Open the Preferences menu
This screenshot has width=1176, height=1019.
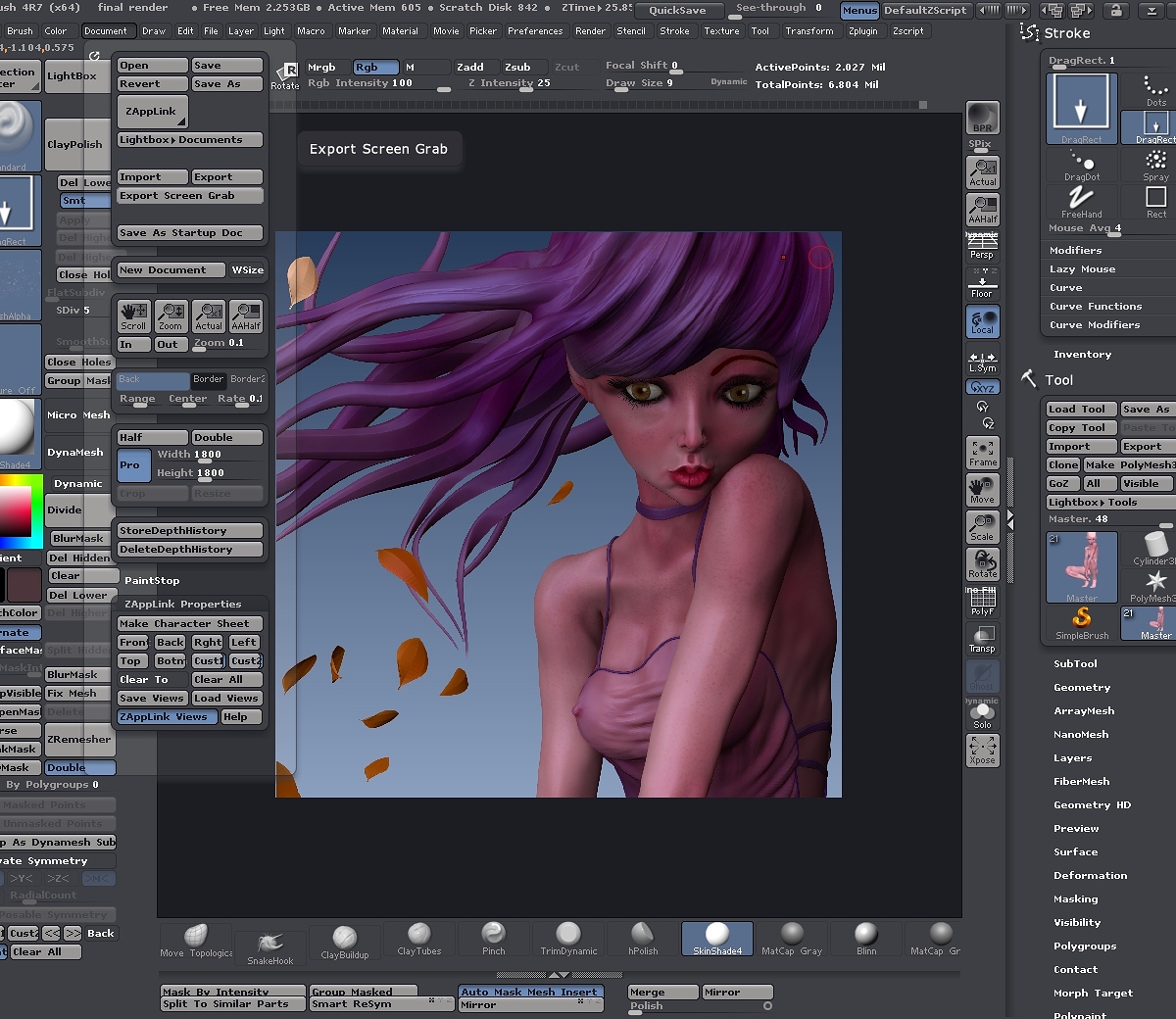coord(535,30)
